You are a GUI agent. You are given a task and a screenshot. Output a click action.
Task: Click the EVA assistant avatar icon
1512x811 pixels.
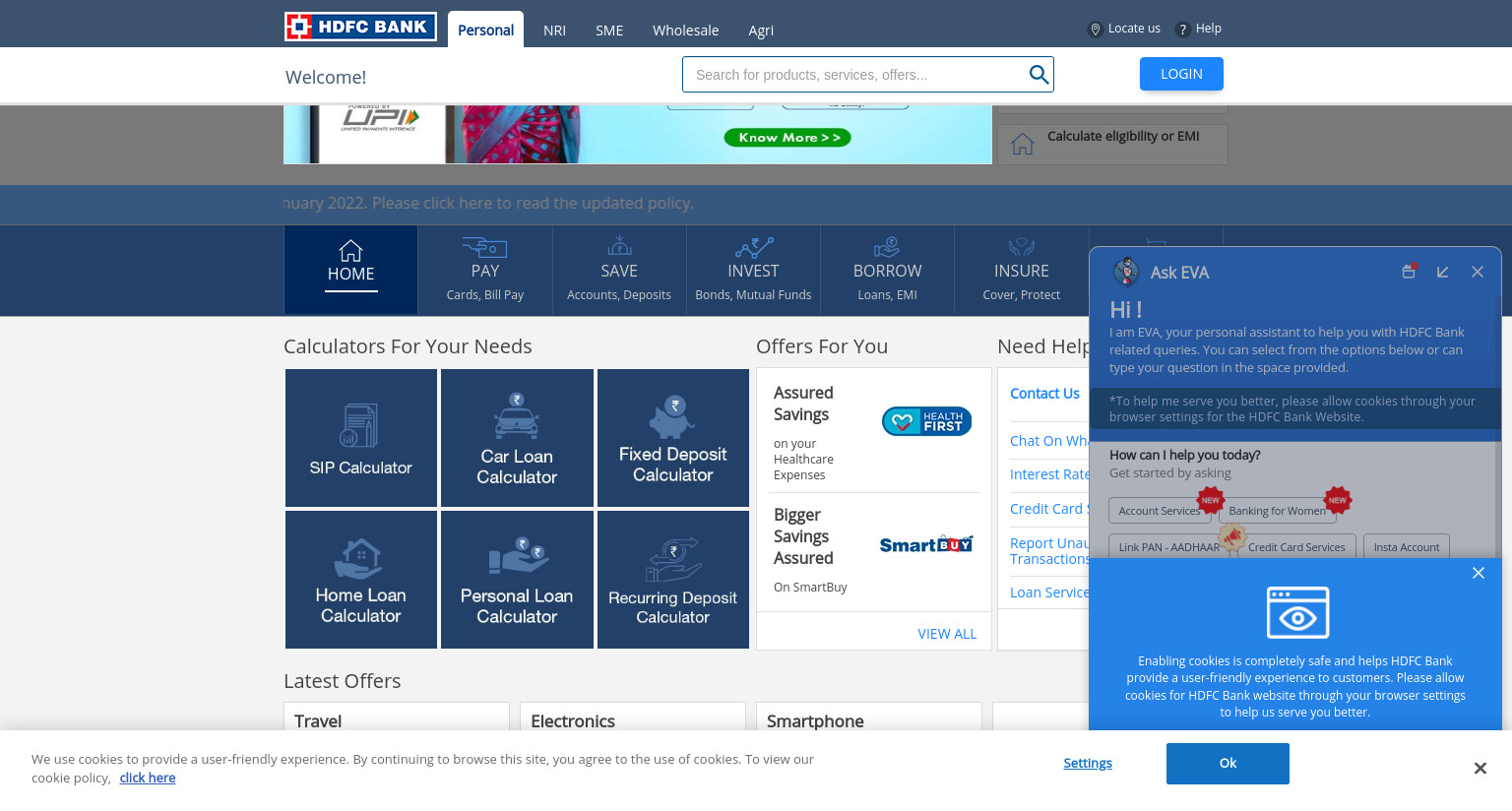click(1125, 272)
